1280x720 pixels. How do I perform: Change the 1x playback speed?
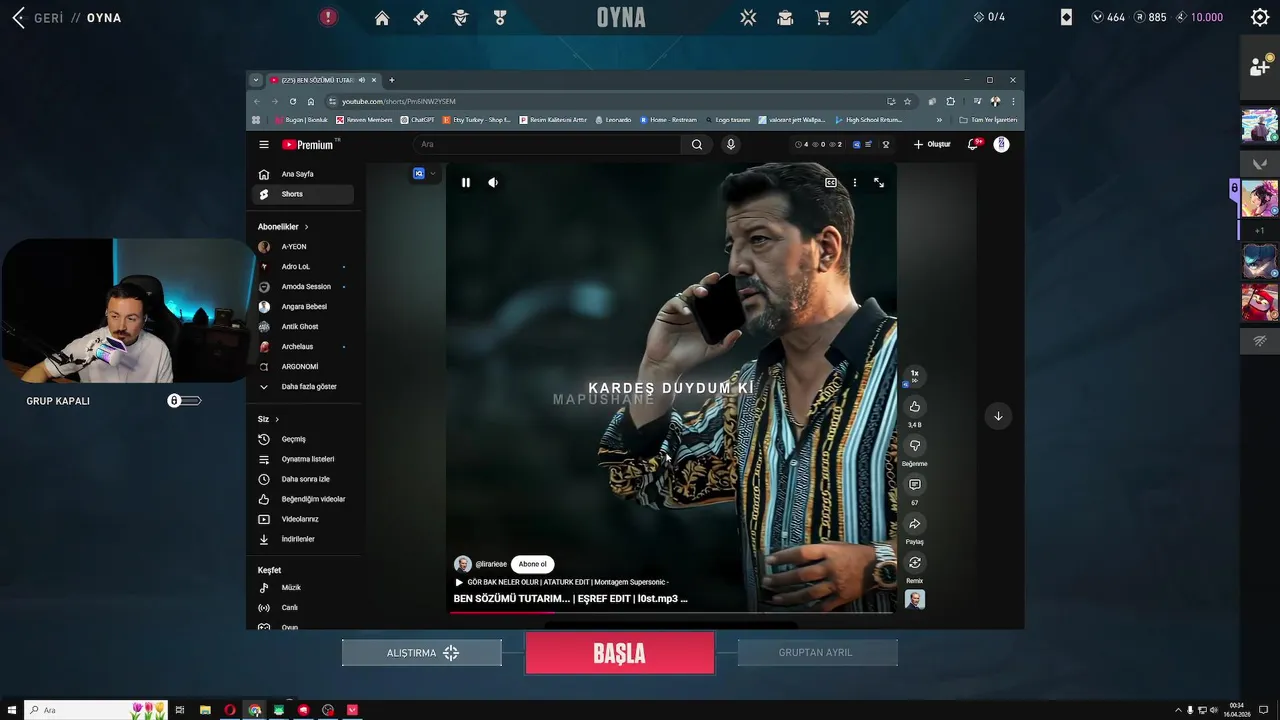[914, 375]
